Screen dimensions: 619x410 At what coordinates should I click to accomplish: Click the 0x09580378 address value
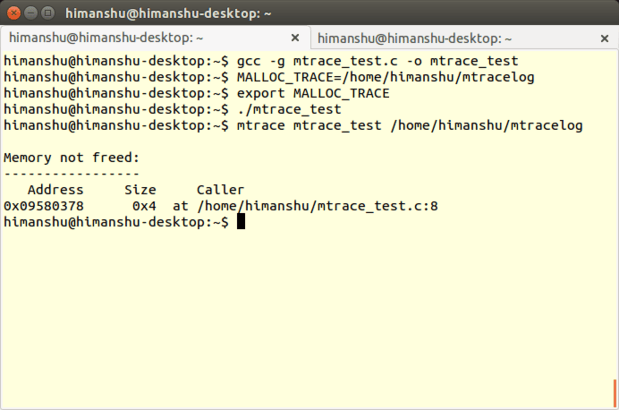tap(44, 206)
